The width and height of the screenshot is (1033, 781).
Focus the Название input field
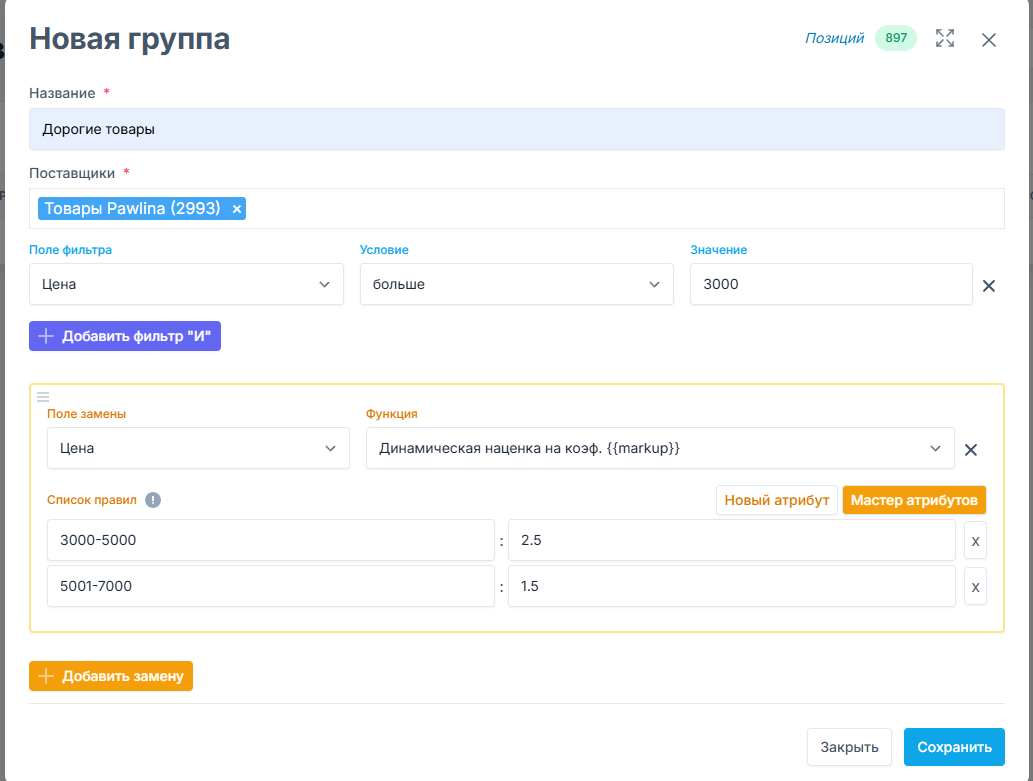tap(516, 129)
